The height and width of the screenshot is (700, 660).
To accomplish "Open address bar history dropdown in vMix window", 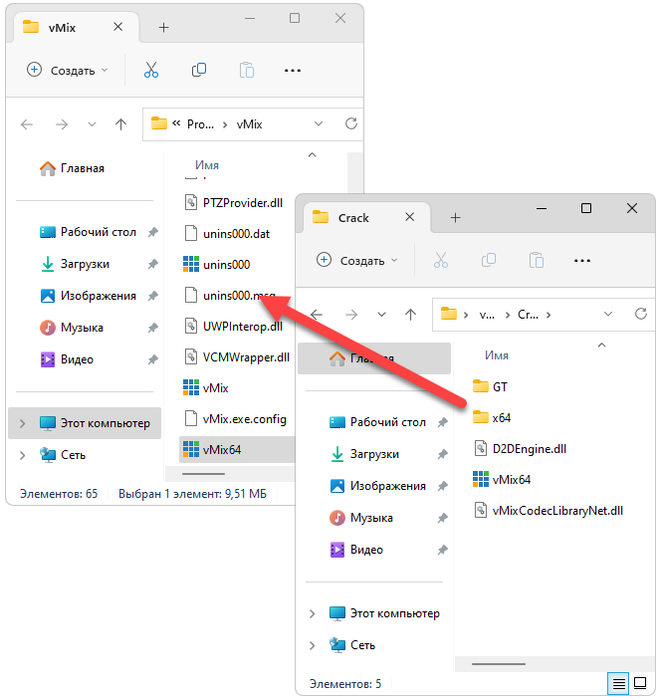I will pos(318,124).
